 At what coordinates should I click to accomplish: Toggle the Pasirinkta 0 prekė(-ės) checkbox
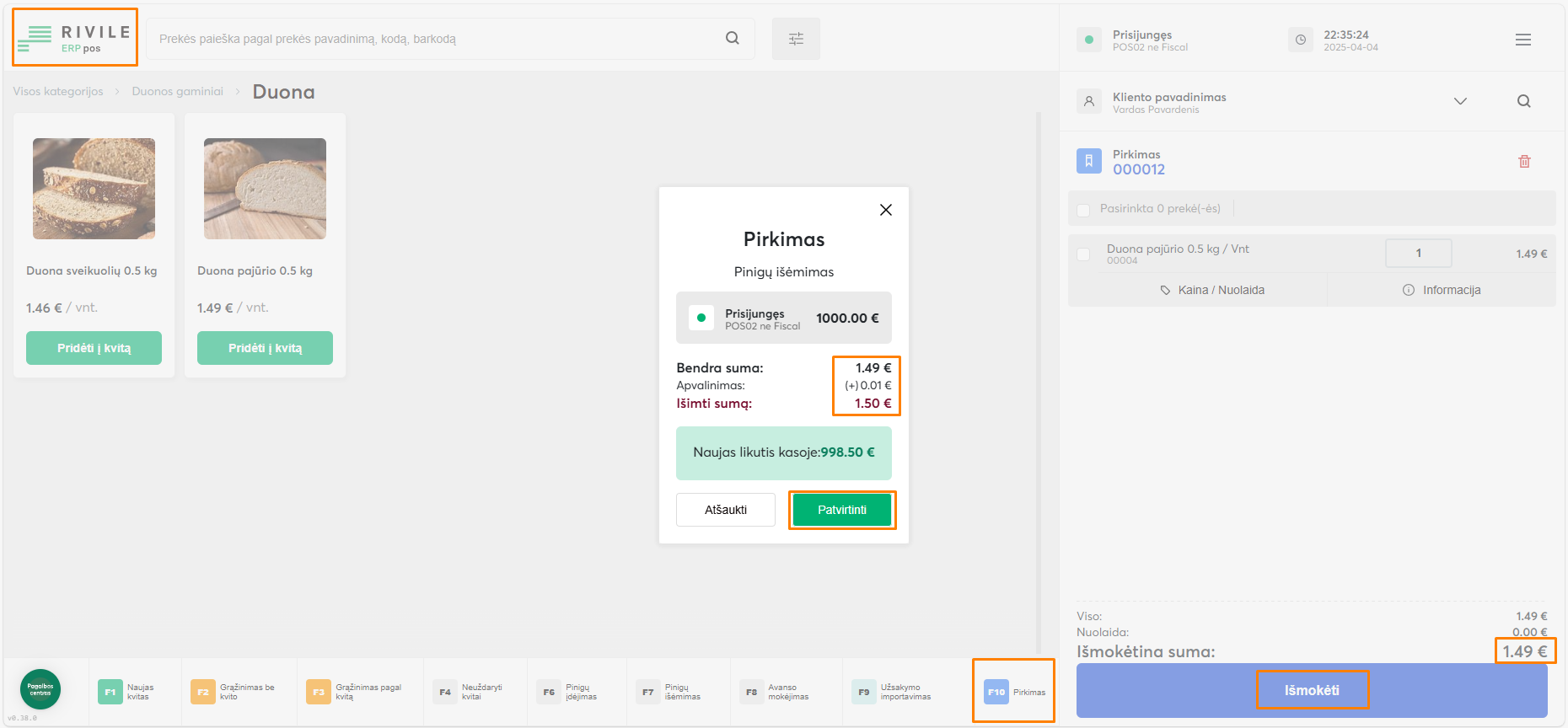point(1083,209)
